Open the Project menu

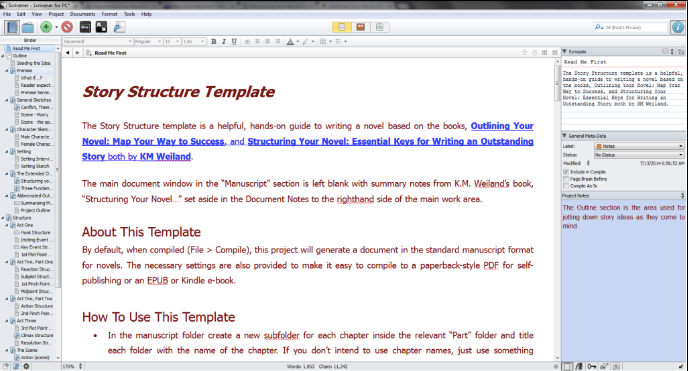coord(56,14)
